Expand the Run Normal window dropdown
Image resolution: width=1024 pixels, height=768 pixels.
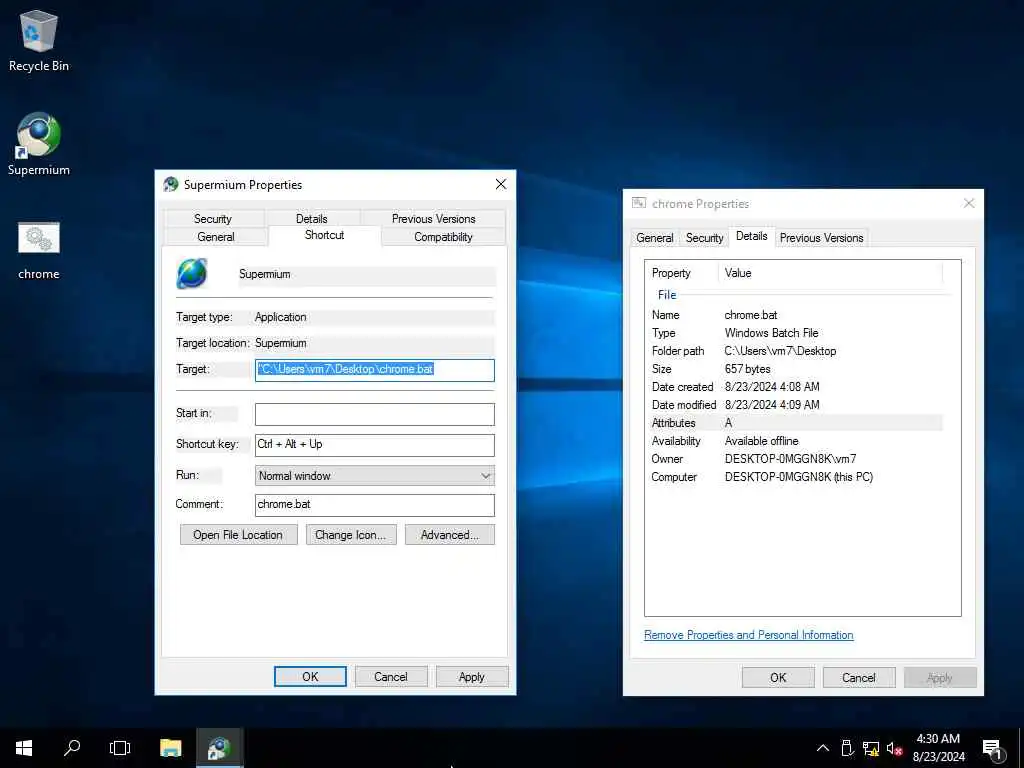pyautogui.click(x=375, y=475)
